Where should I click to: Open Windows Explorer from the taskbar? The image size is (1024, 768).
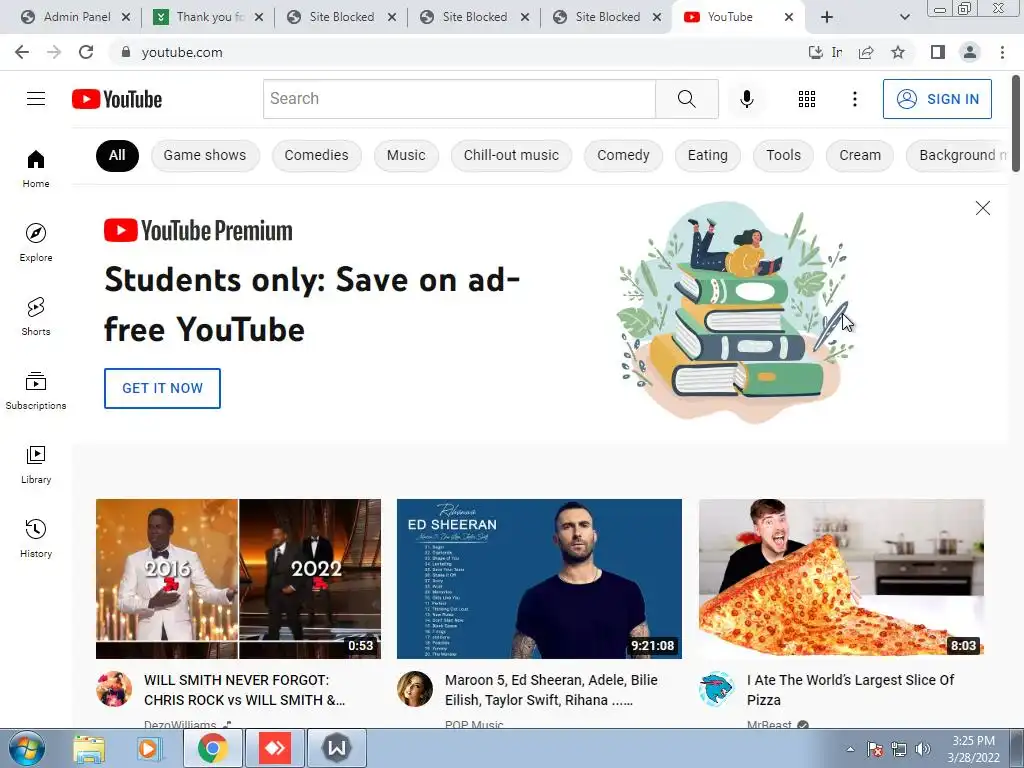[x=89, y=748]
